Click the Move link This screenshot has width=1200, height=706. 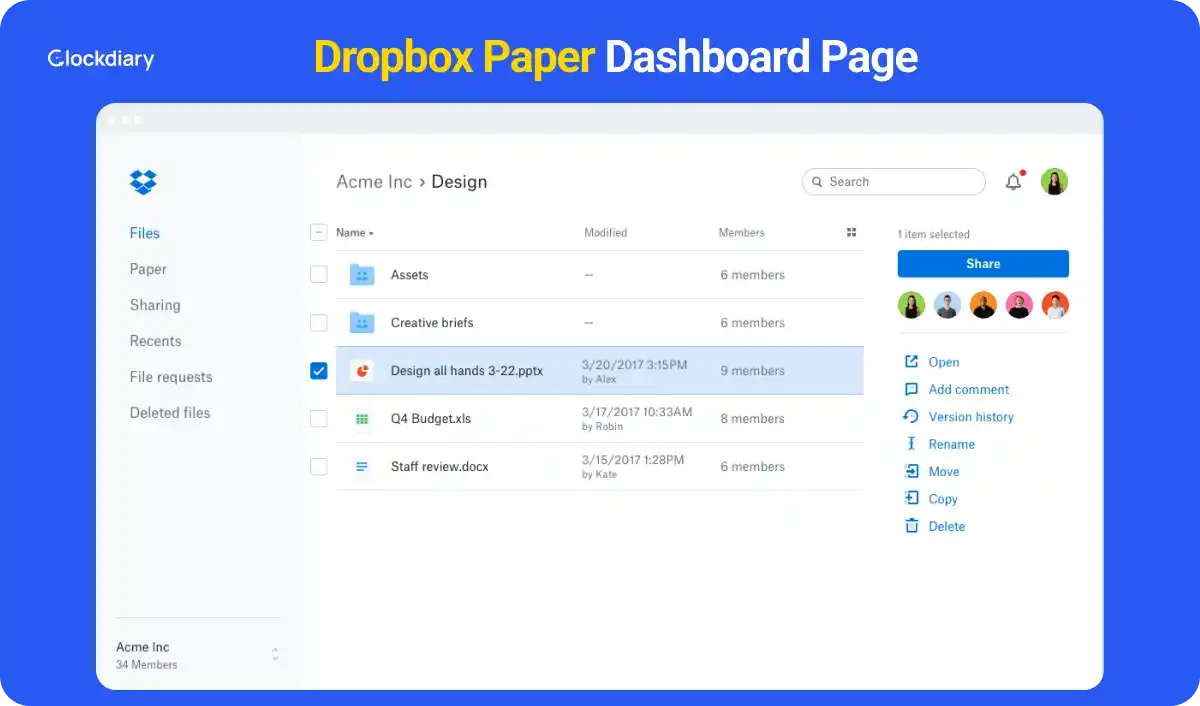click(944, 471)
